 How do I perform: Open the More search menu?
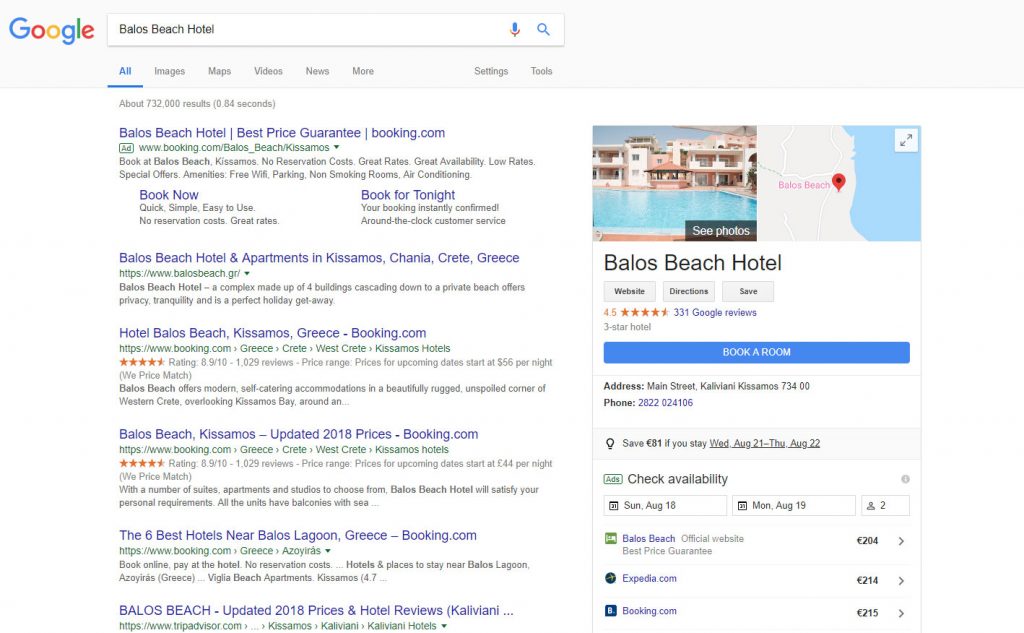[362, 71]
